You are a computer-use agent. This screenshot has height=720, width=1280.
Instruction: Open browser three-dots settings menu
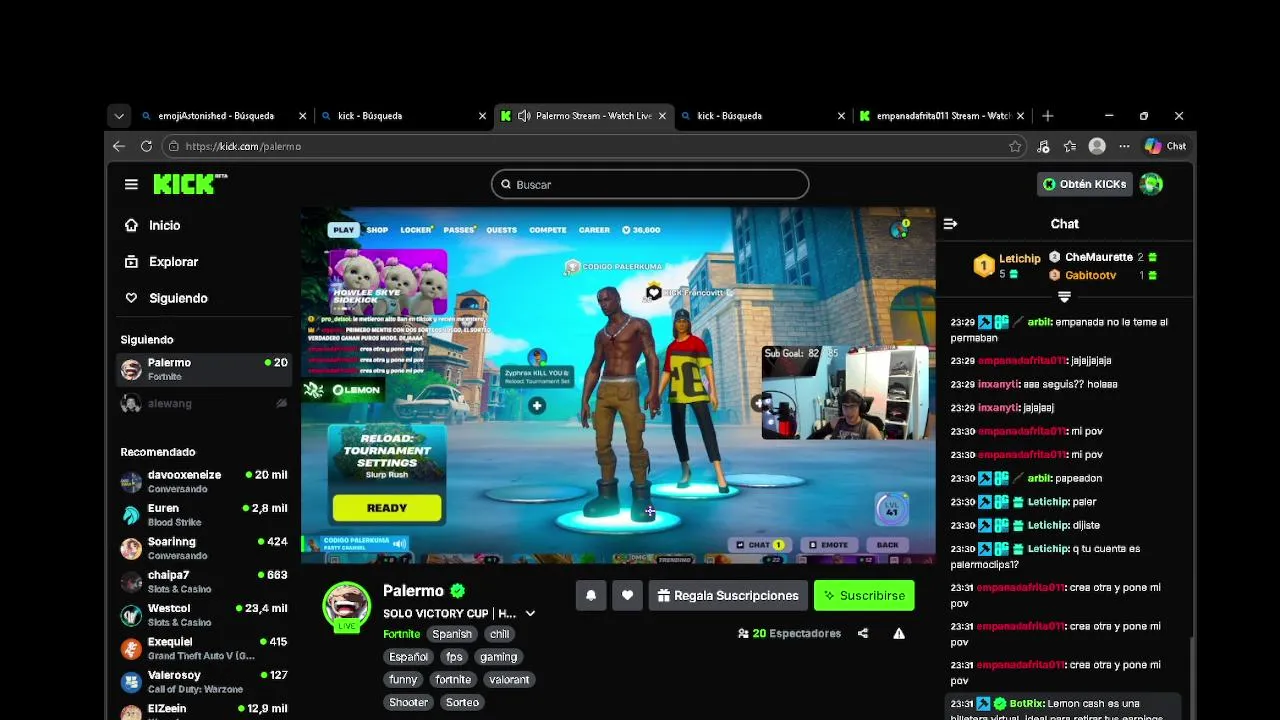(x=1124, y=146)
